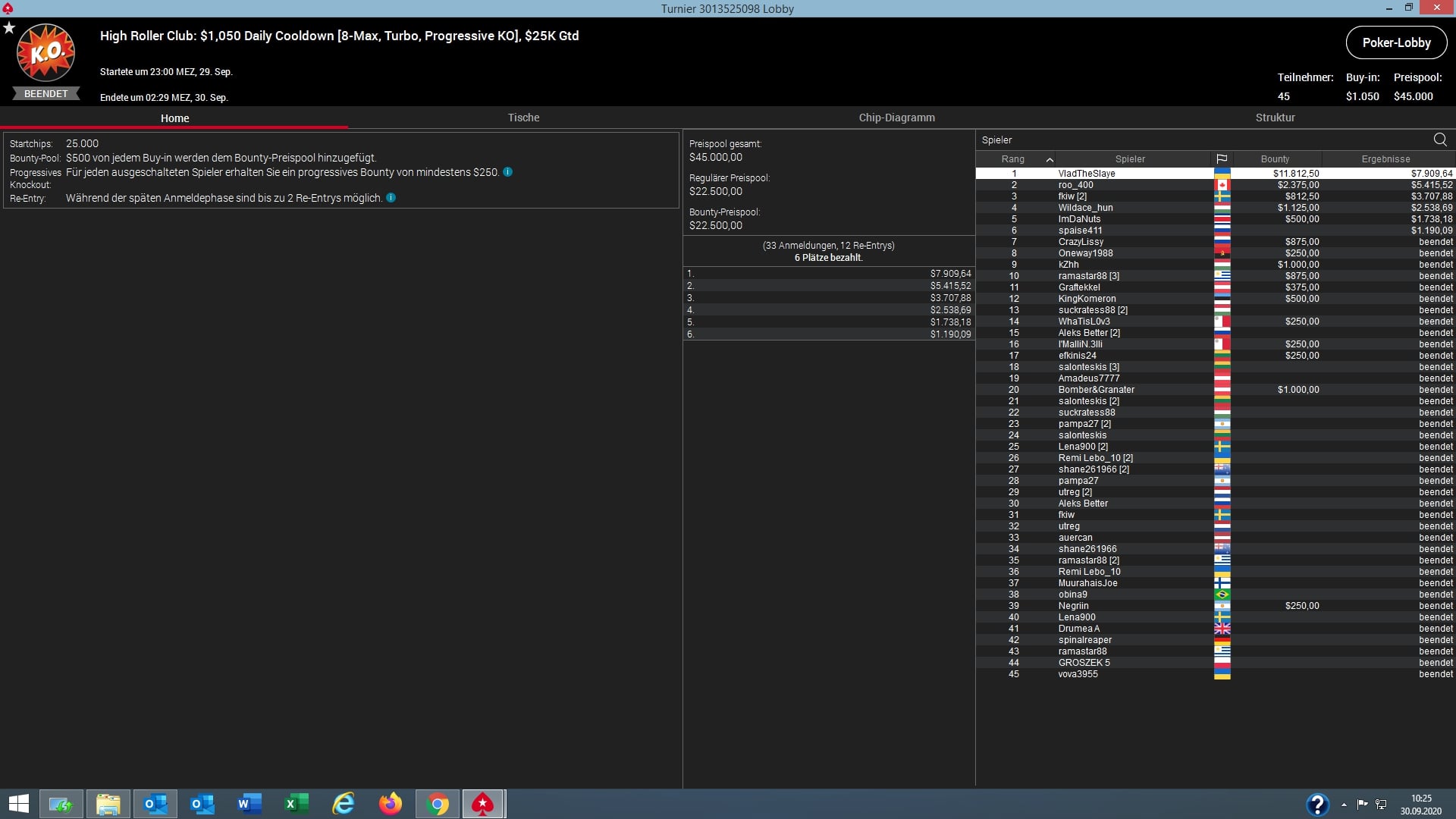The height and width of the screenshot is (819, 1456).
Task: Click the flag column header icon
Action: click(x=1222, y=159)
